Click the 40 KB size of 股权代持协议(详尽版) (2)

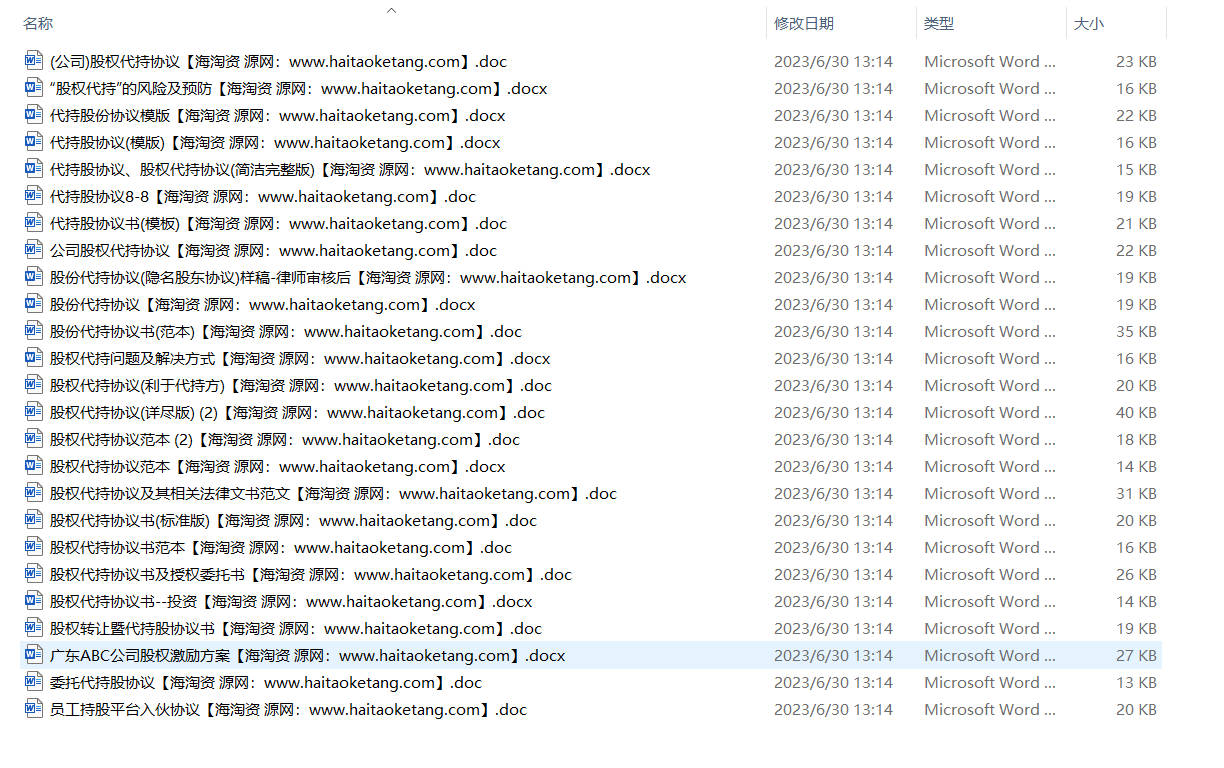point(1136,412)
